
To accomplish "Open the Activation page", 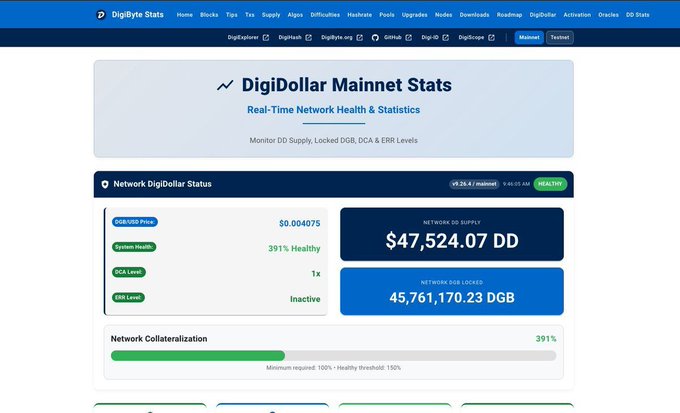I will [x=577, y=15].
